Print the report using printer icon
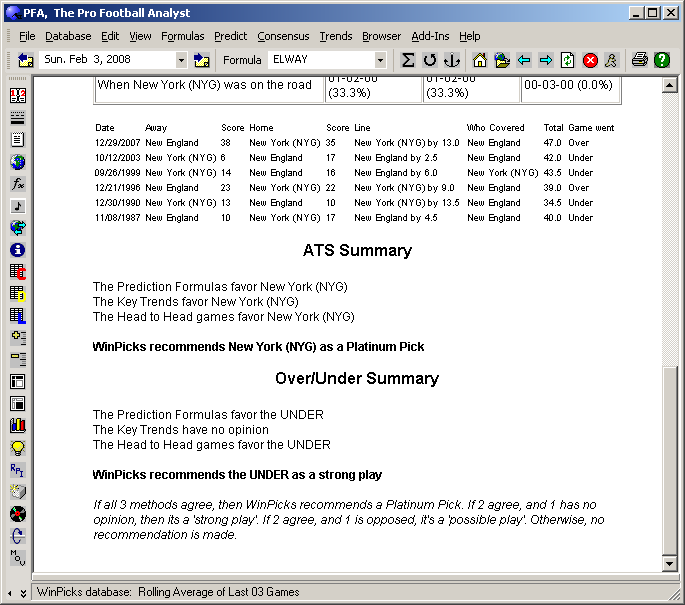Viewport: 685px width, 605px height. 640,60
